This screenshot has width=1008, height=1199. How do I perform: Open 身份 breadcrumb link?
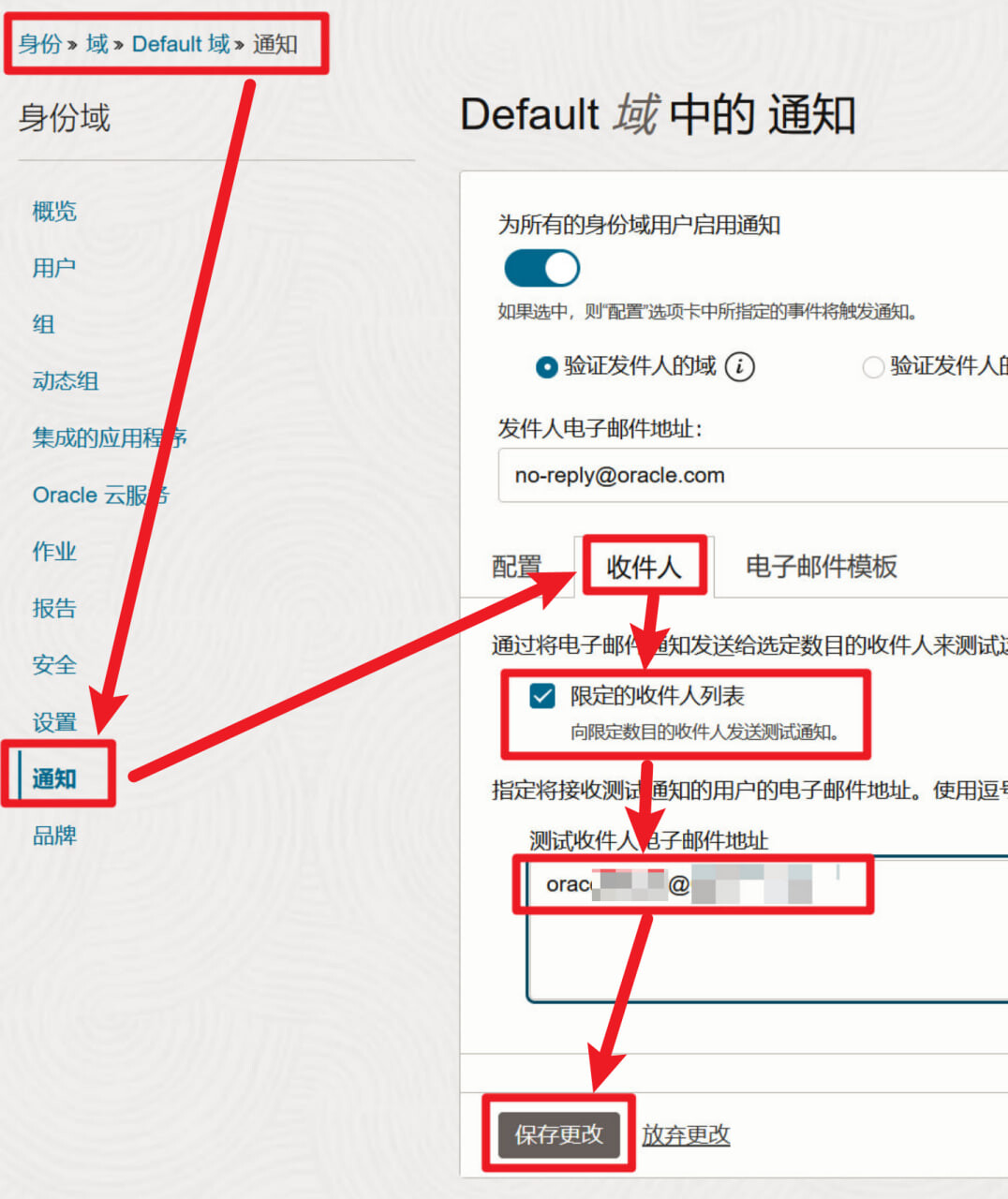[x=40, y=44]
